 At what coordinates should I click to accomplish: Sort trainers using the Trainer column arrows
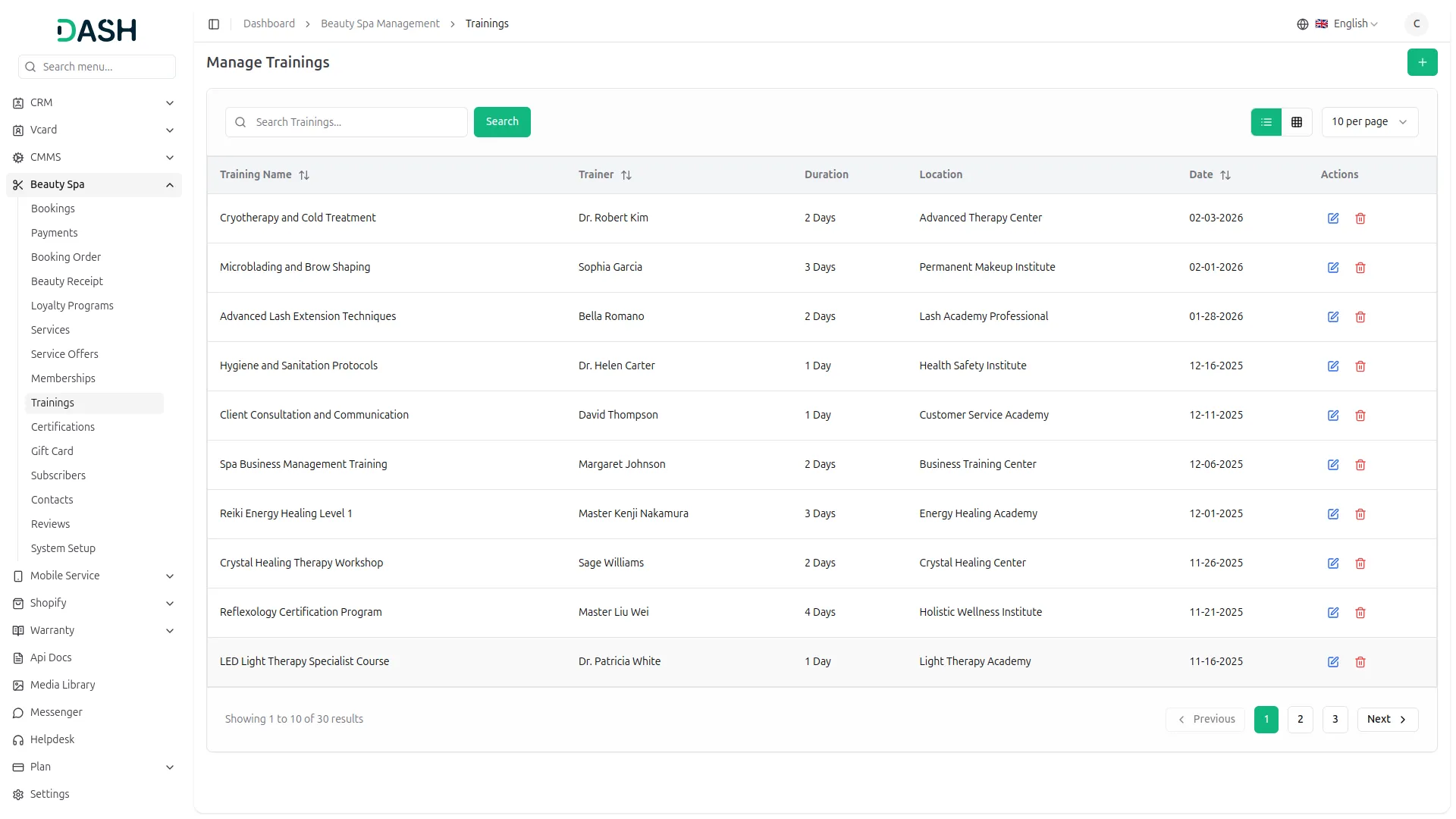point(626,175)
